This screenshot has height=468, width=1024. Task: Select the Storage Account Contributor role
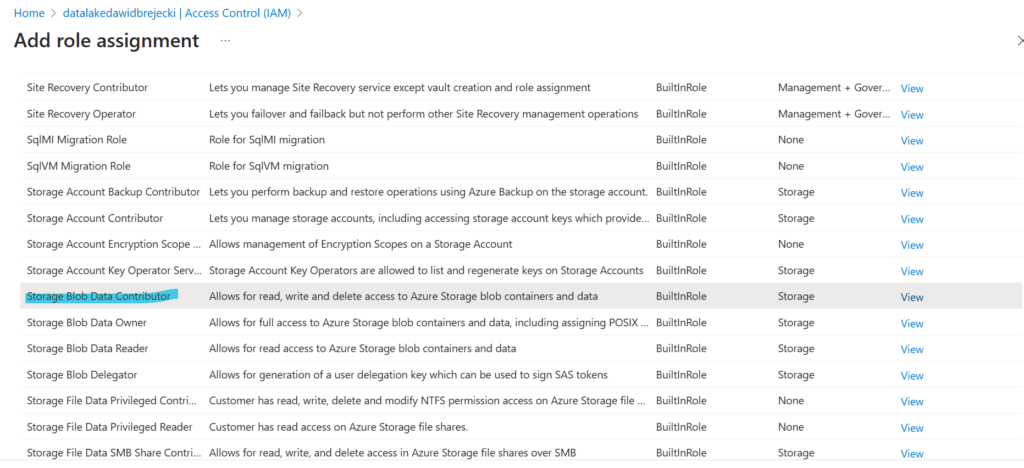coord(94,218)
